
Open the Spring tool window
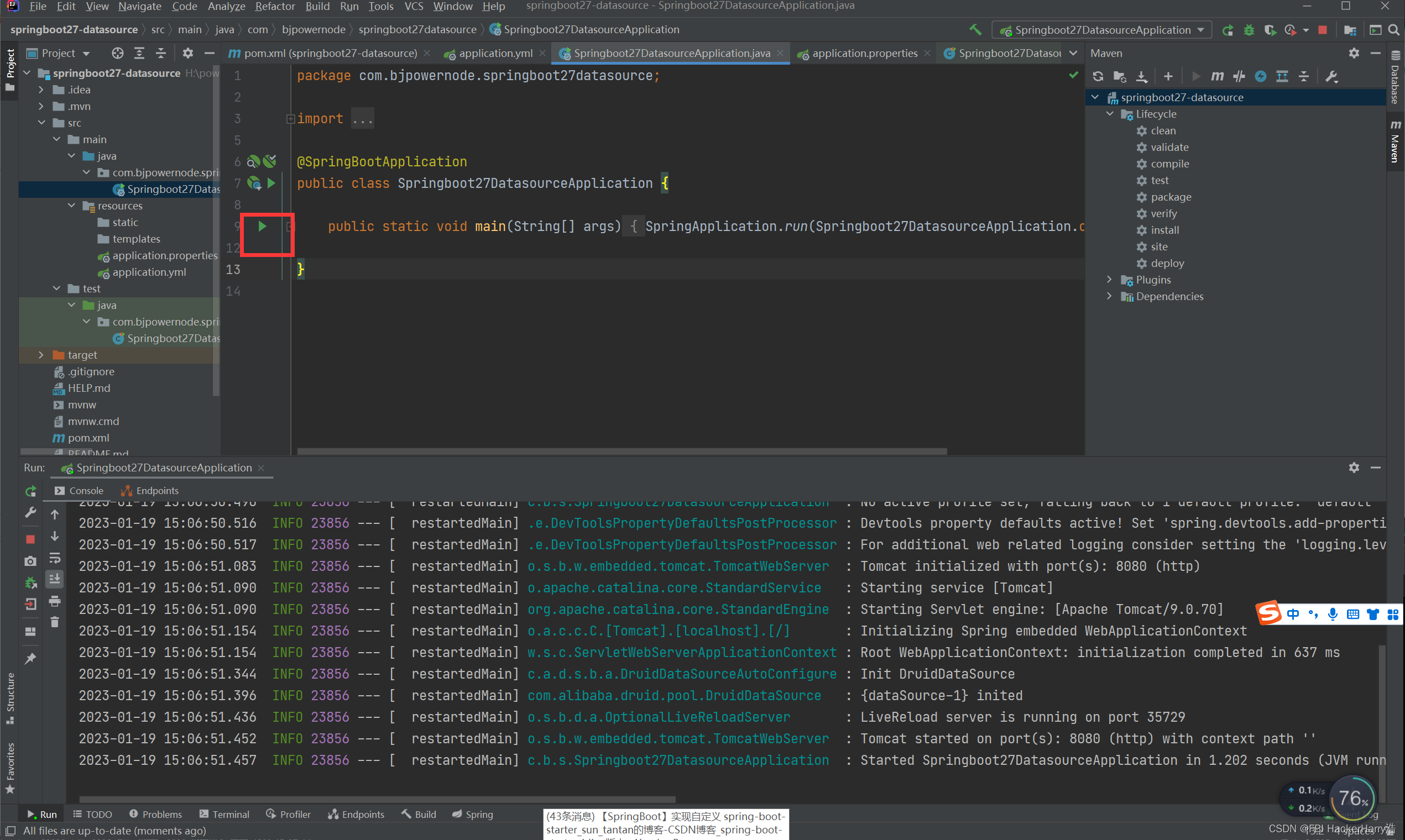click(x=473, y=814)
